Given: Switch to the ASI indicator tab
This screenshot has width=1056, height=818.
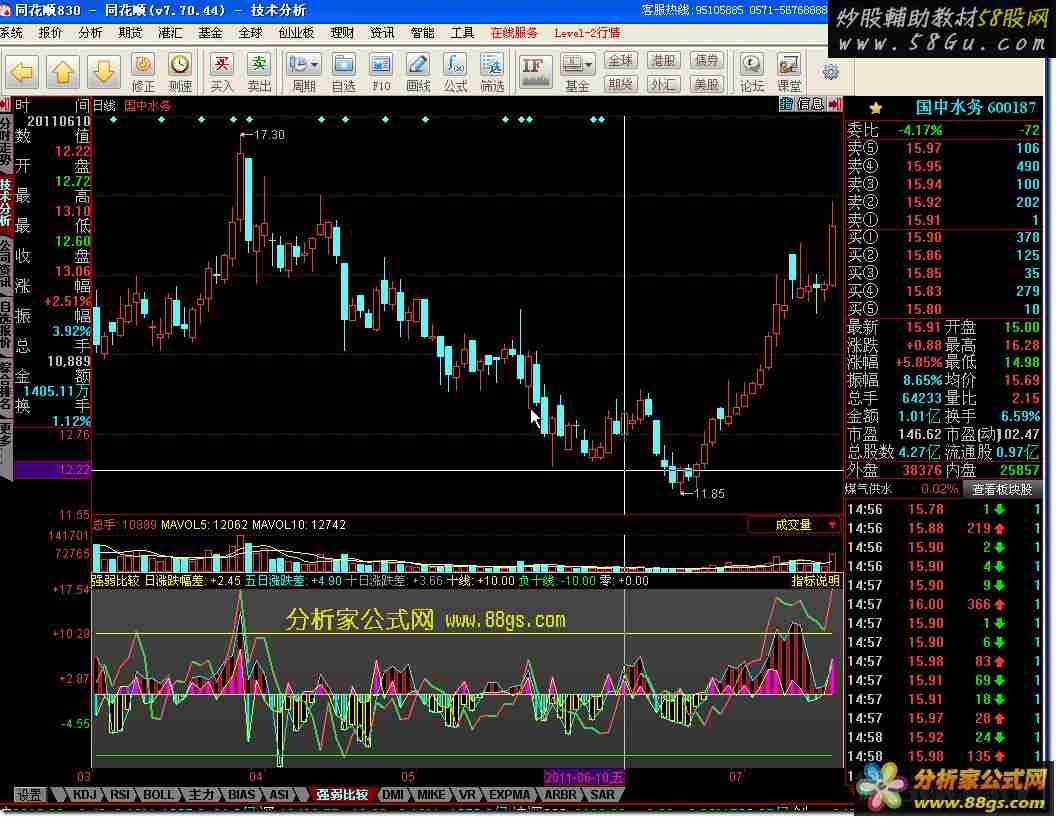Looking at the screenshot, I should click(x=279, y=795).
